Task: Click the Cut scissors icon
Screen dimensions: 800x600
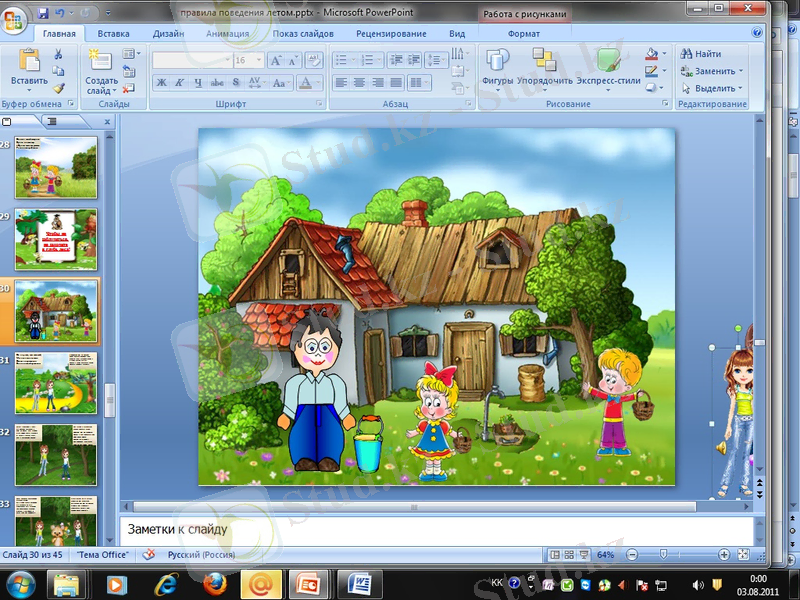Action: tap(58, 54)
